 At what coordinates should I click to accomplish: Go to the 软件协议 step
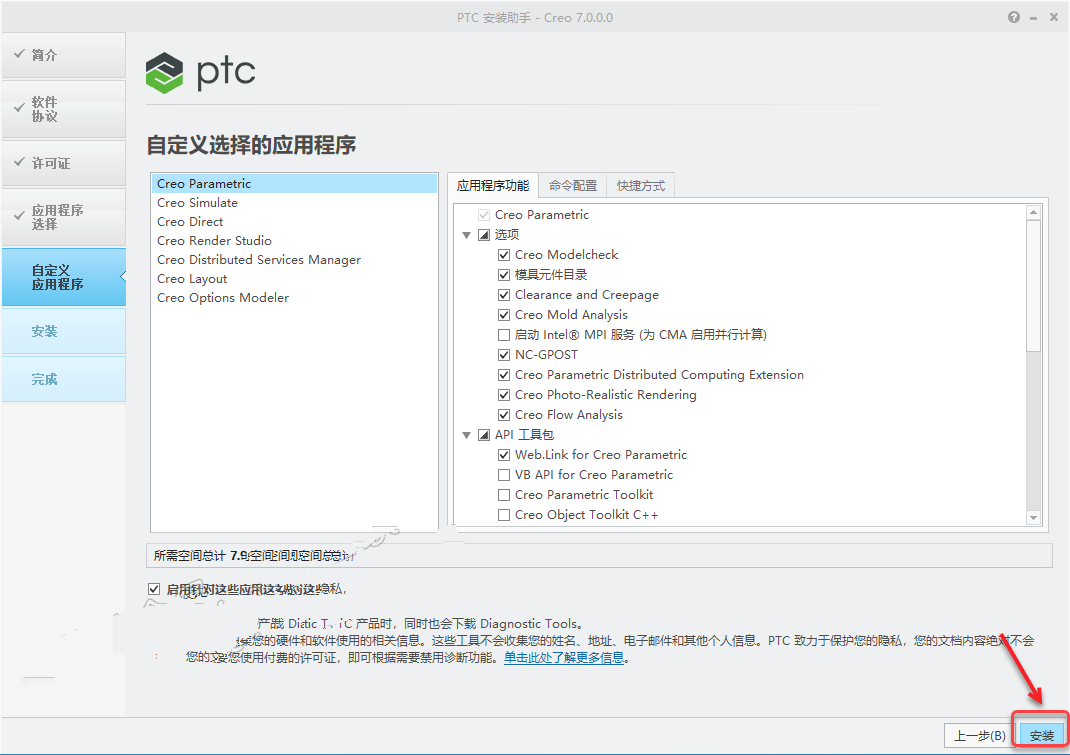click(x=63, y=109)
